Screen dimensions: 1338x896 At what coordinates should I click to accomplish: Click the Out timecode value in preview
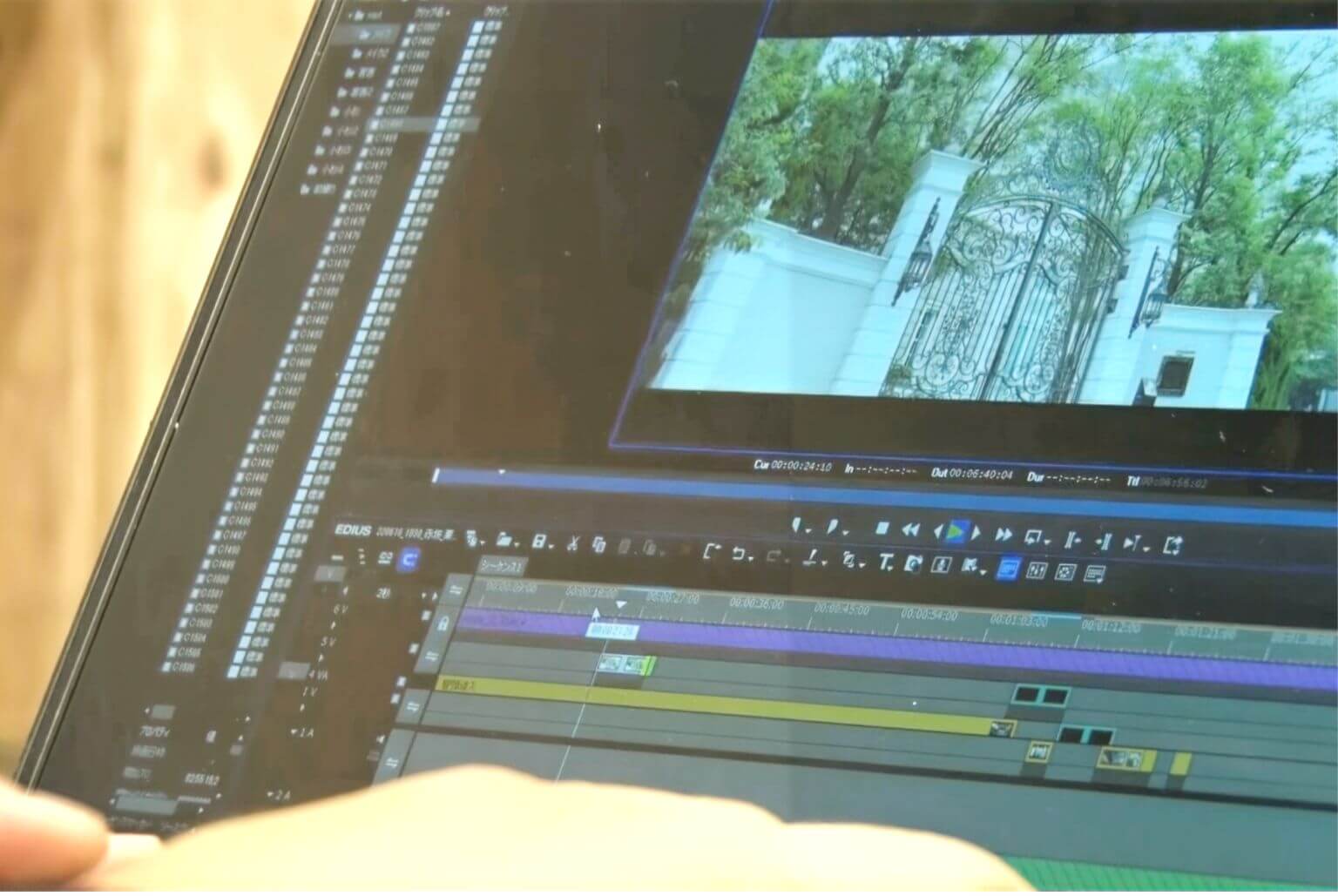981,474
